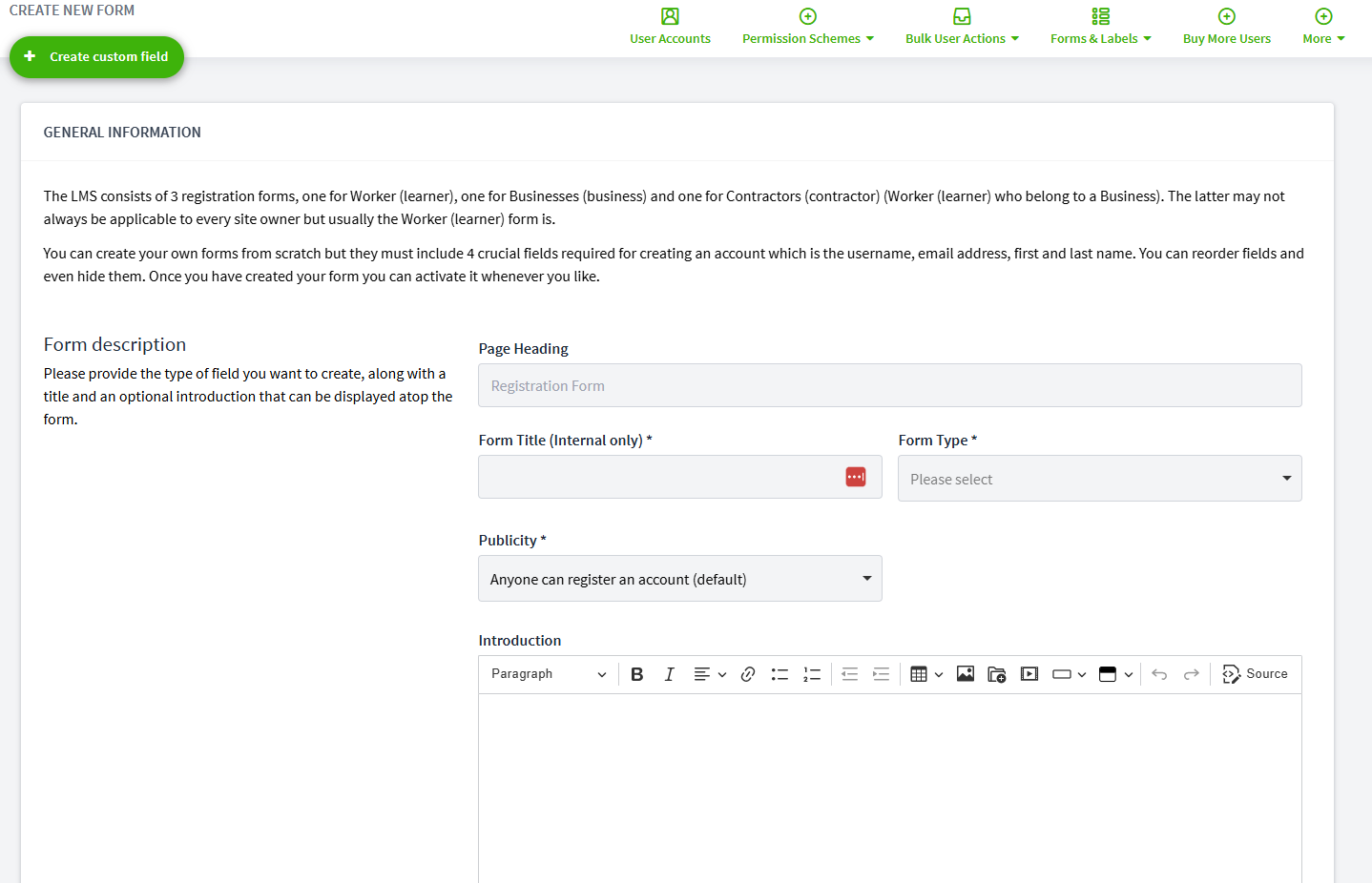Open the panel box insert dropdown
1372x883 pixels.
[1116, 674]
